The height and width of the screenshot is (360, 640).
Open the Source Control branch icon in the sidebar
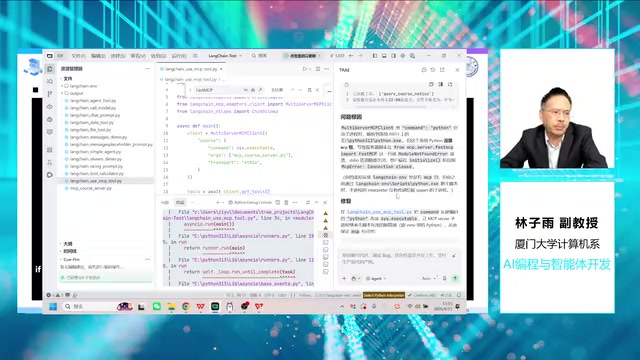[50, 94]
